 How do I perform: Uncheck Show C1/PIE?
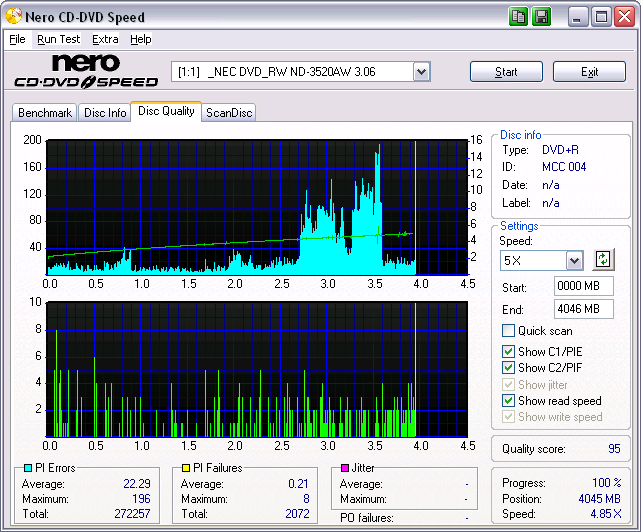pos(508,351)
